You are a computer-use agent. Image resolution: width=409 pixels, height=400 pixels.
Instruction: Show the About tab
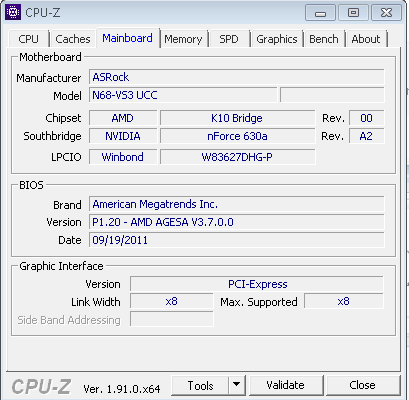tap(366, 39)
